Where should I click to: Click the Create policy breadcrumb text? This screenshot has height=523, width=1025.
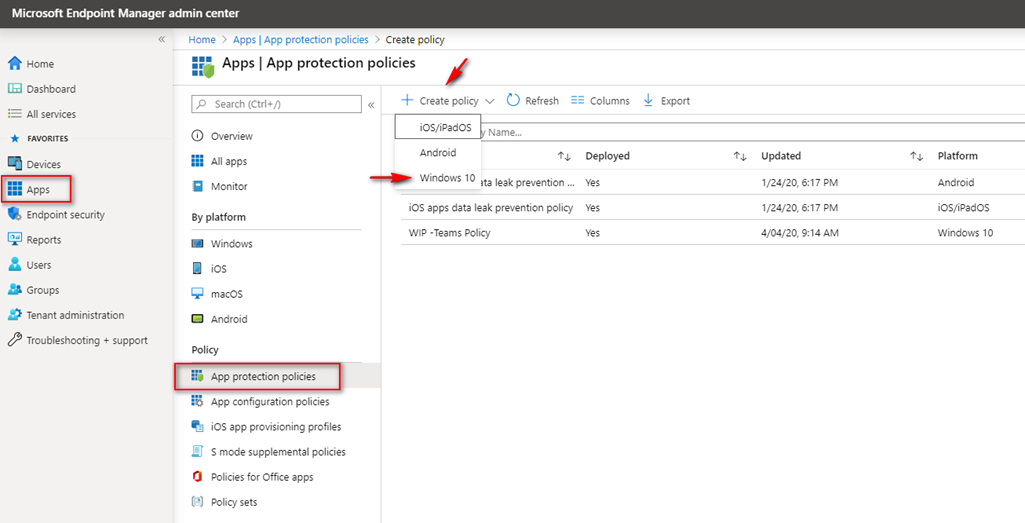click(415, 40)
